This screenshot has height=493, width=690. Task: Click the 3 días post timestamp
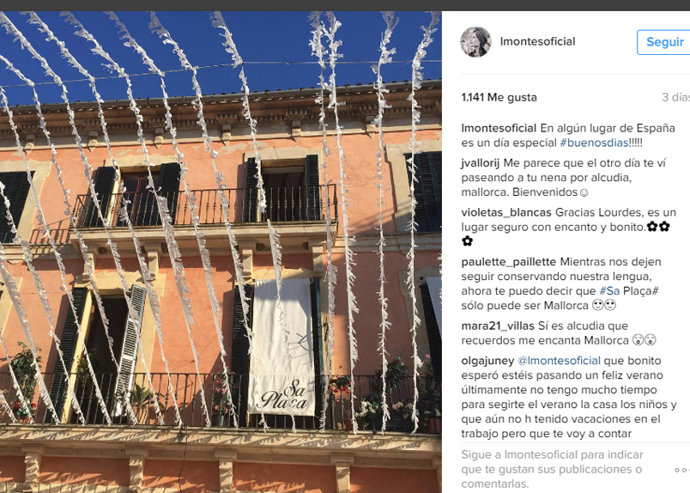tap(676, 97)
